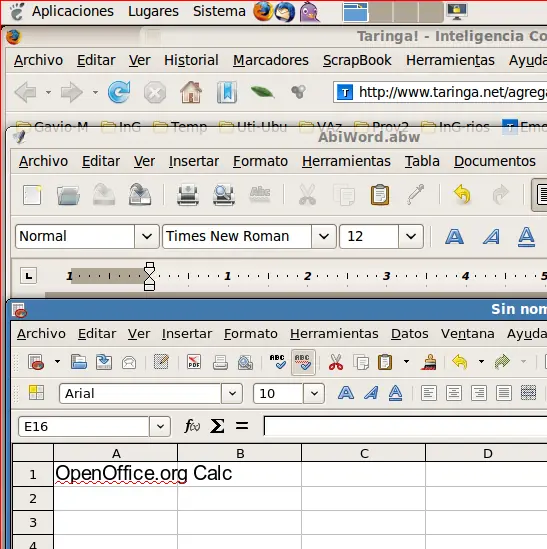Open Aplicaciones in GNOME panel
547x549 pixels.
tap(72, 11)
